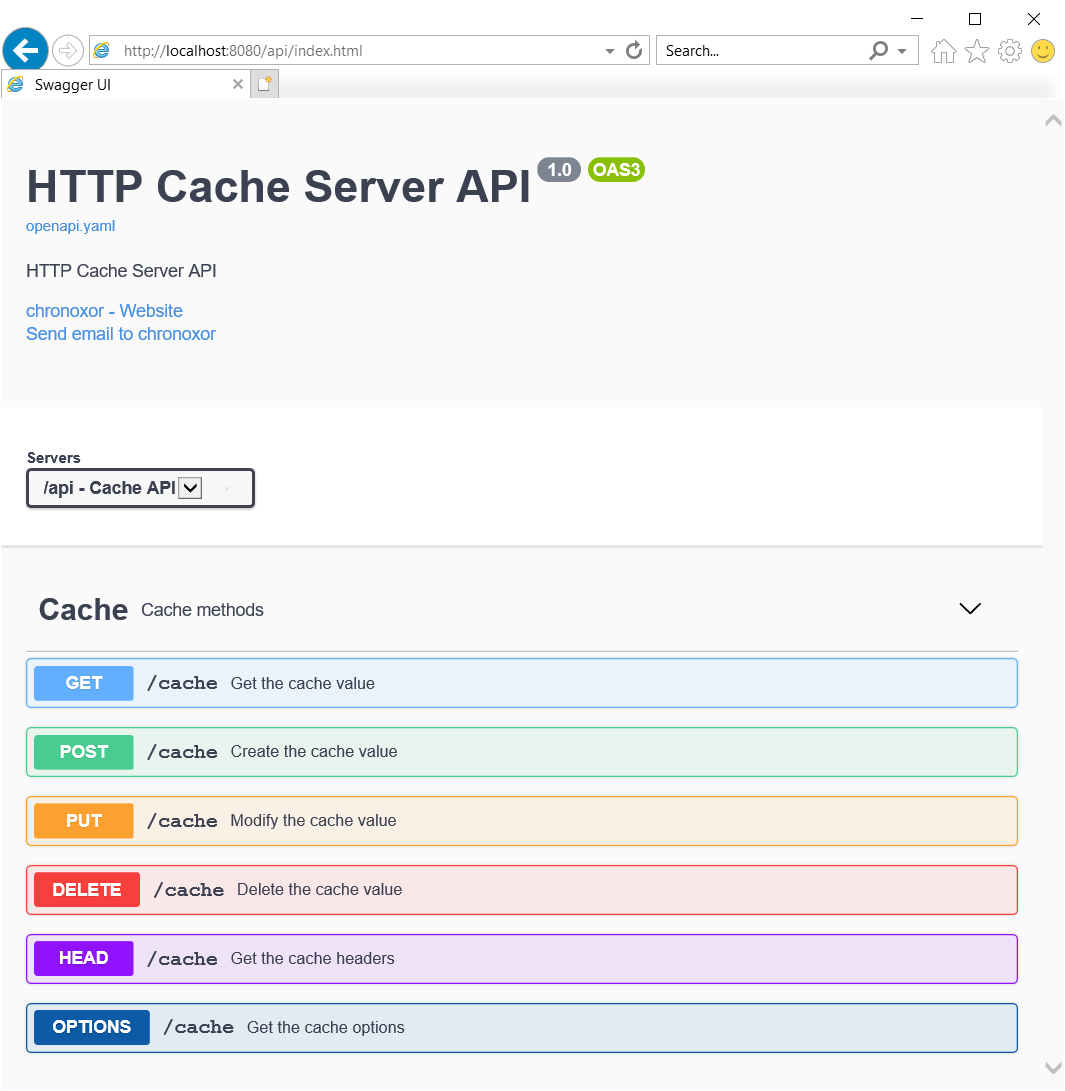Click the 'Delete the cache value' summary
Viewport: 1065px width, 1091px height.
[x=319, y=889]
